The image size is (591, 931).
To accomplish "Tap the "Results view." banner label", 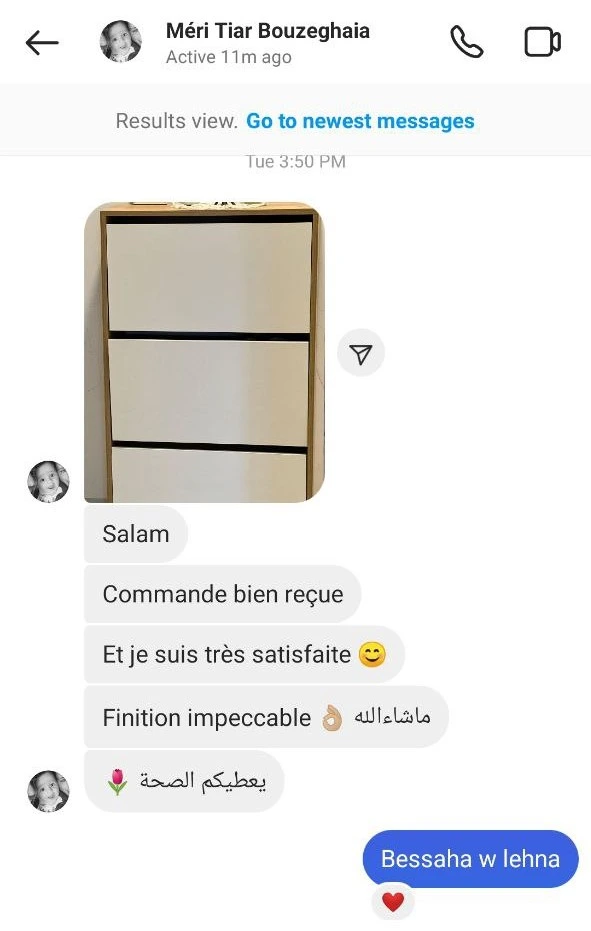I will point(176,121).
